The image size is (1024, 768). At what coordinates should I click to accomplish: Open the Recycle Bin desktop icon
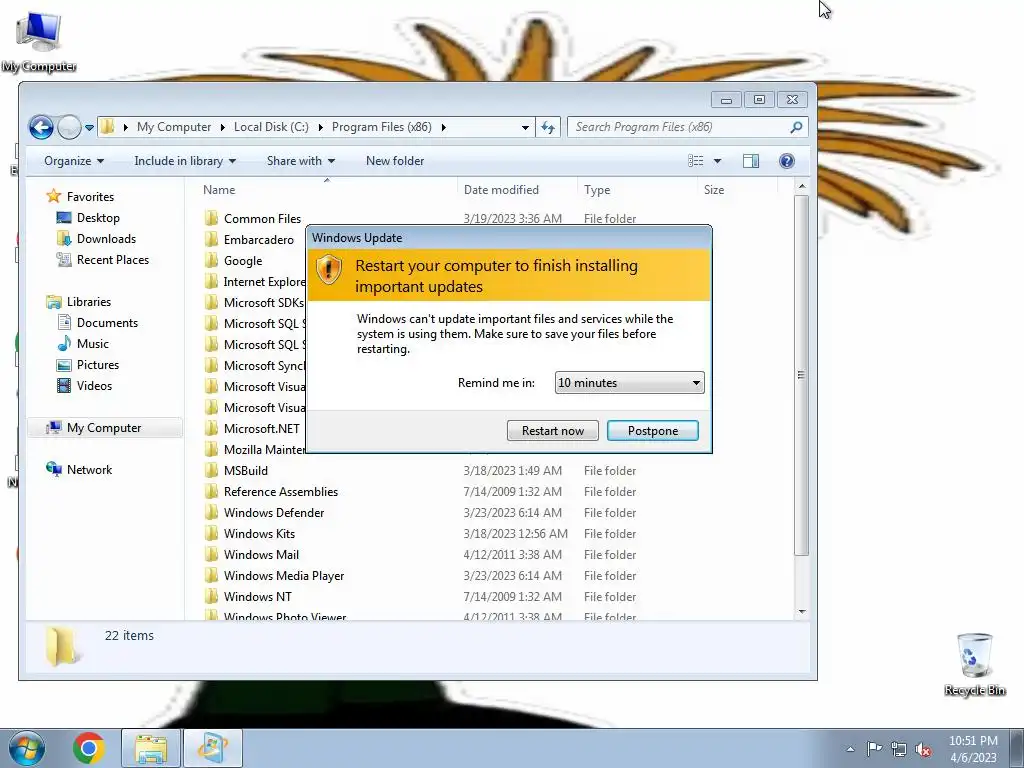[974, 664]
